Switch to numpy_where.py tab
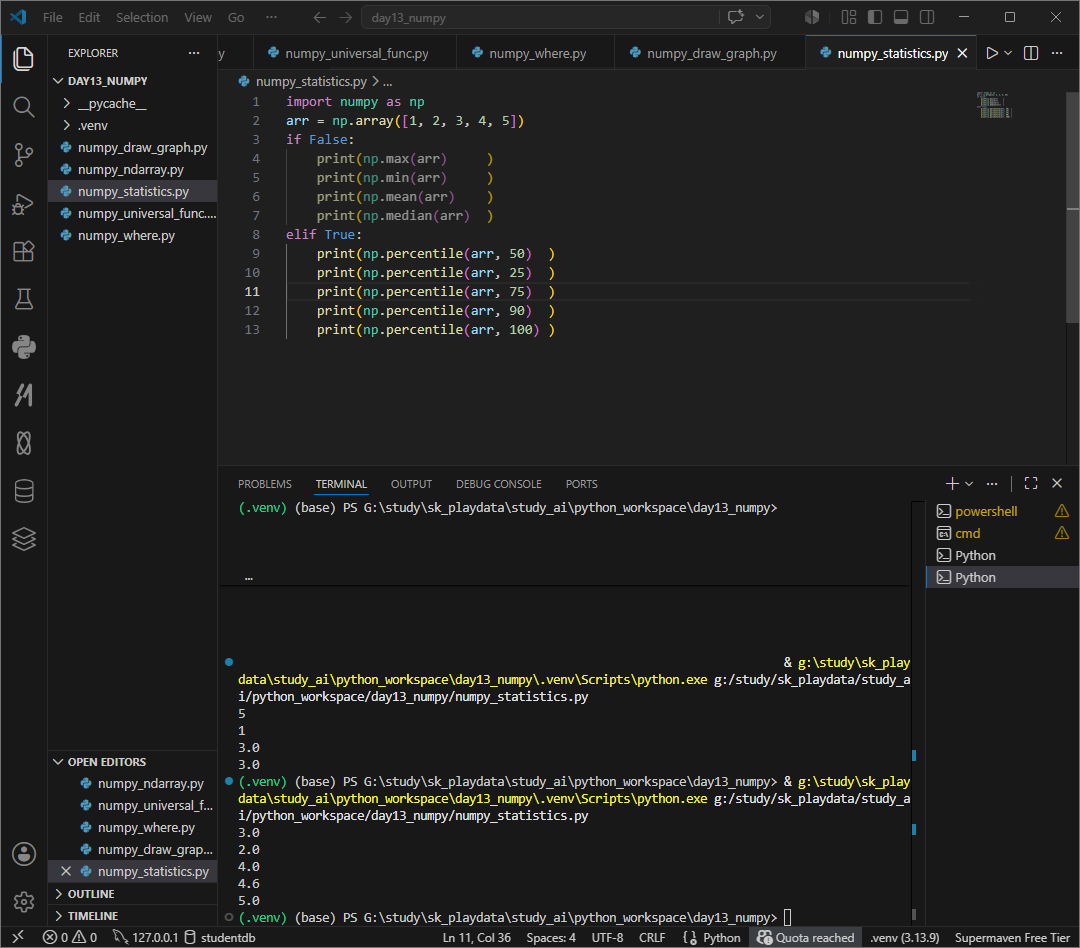This screenshot has width=1080, height=948. pos(535,53)
